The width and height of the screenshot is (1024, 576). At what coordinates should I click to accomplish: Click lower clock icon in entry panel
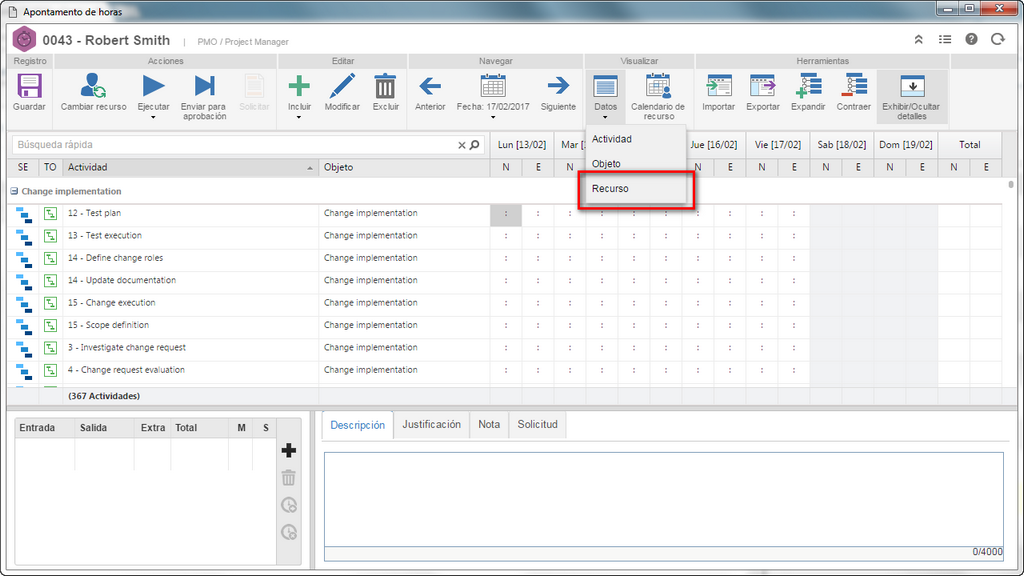tap(289, 532)
